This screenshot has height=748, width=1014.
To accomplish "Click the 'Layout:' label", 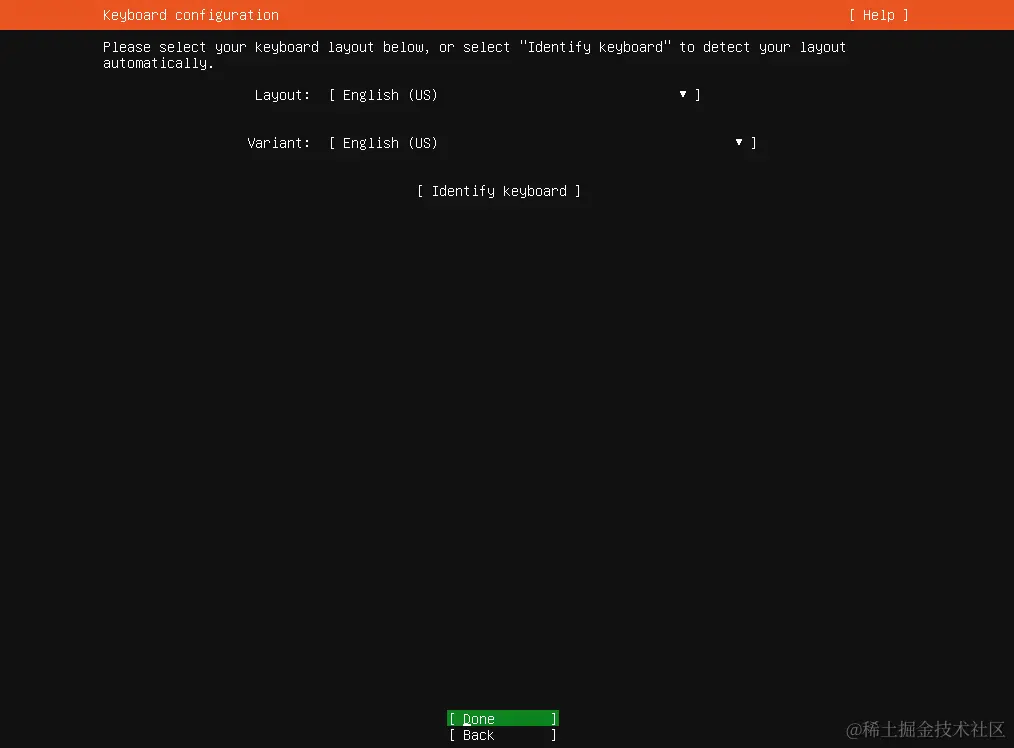I will pos(282,95).
